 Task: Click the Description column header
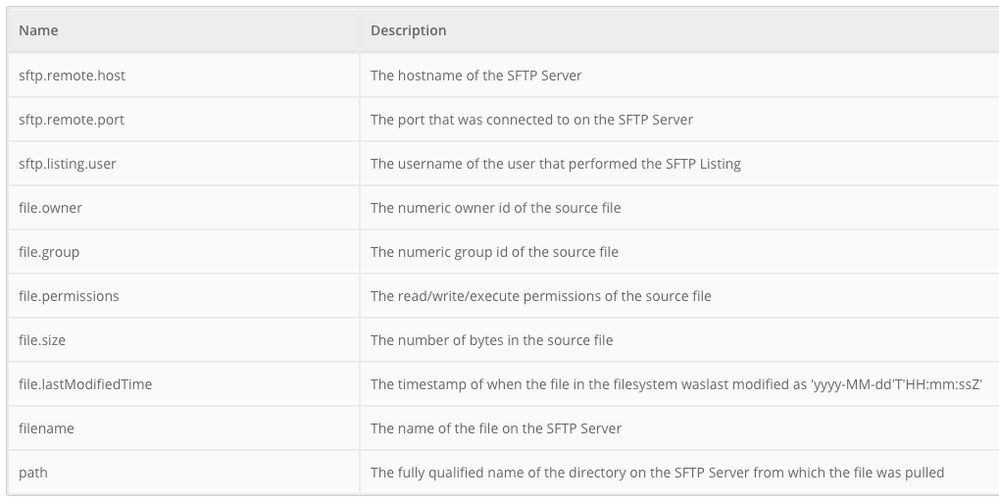tap(408, 31)
